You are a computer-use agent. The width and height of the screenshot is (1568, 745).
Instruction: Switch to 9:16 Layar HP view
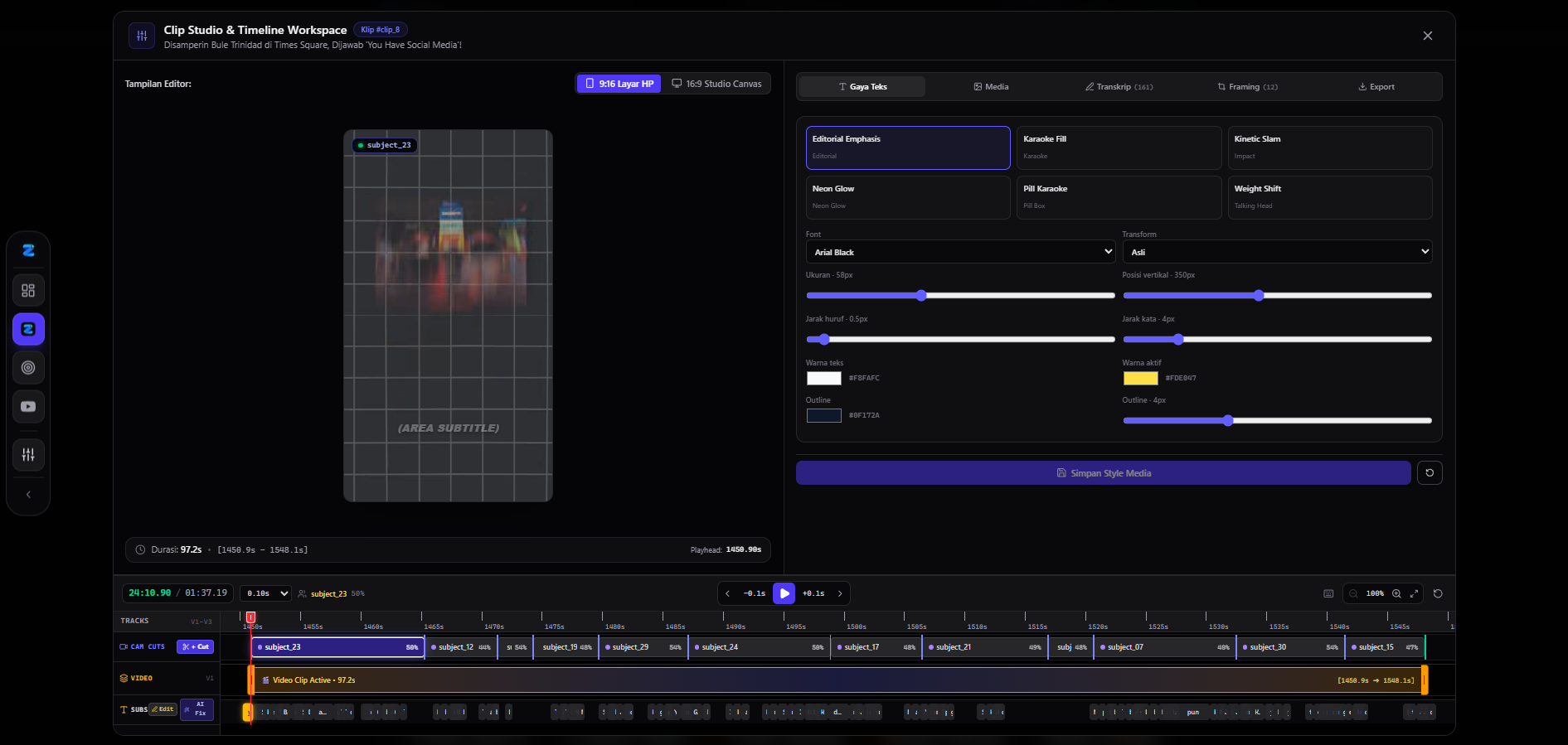click(619, 84)
